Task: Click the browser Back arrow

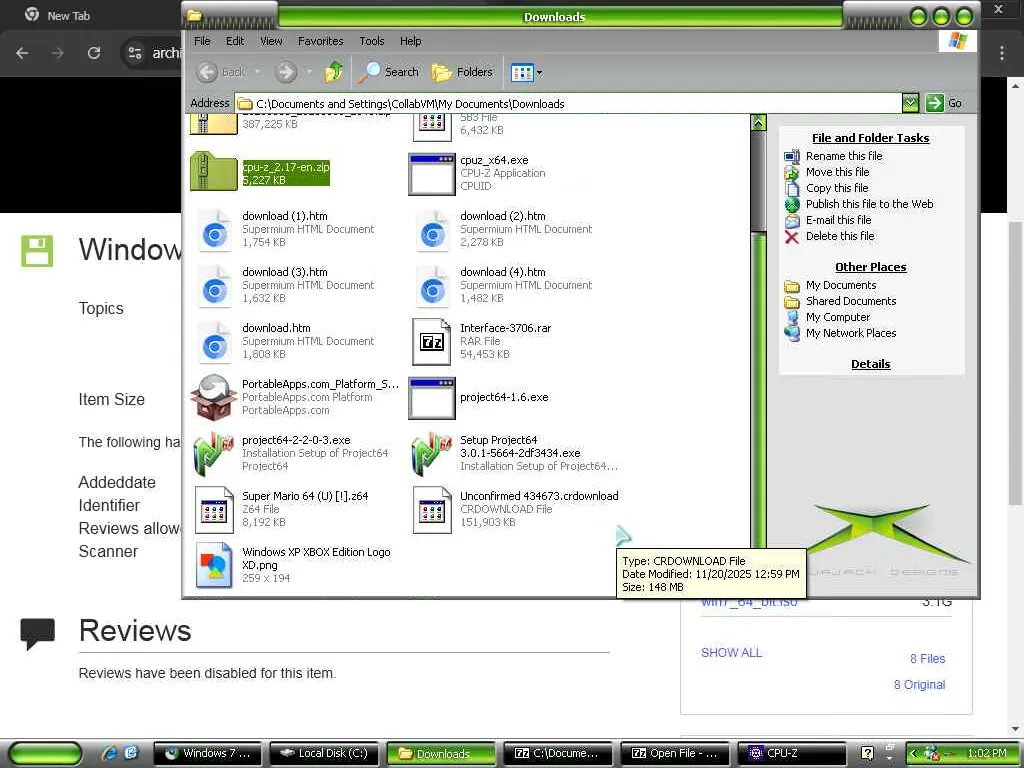Action: (x=22, y=53)
